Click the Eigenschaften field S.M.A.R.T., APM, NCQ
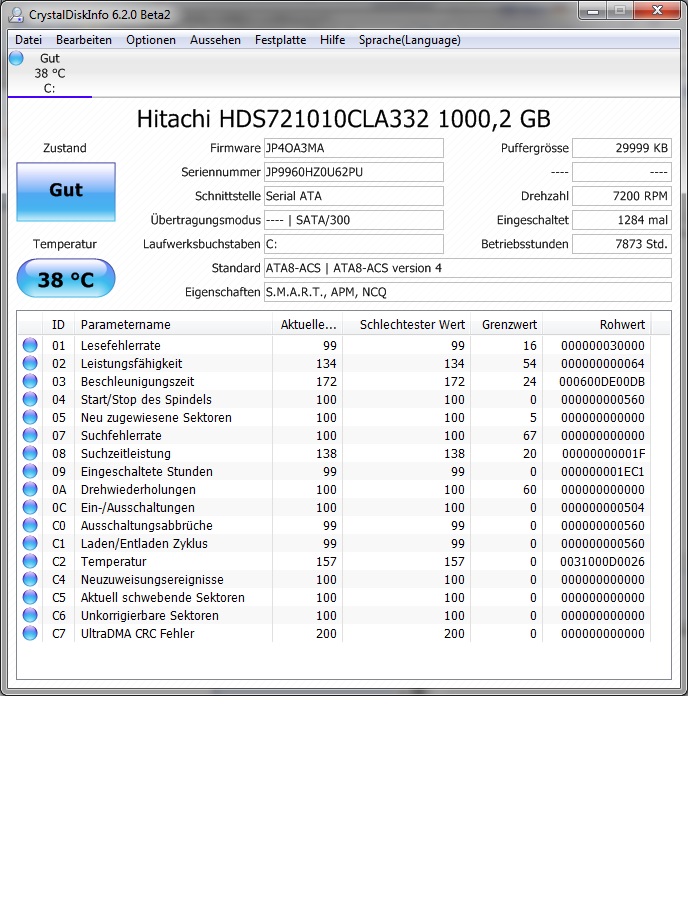Screen dimensions: 688x914 tap(468, 292)
